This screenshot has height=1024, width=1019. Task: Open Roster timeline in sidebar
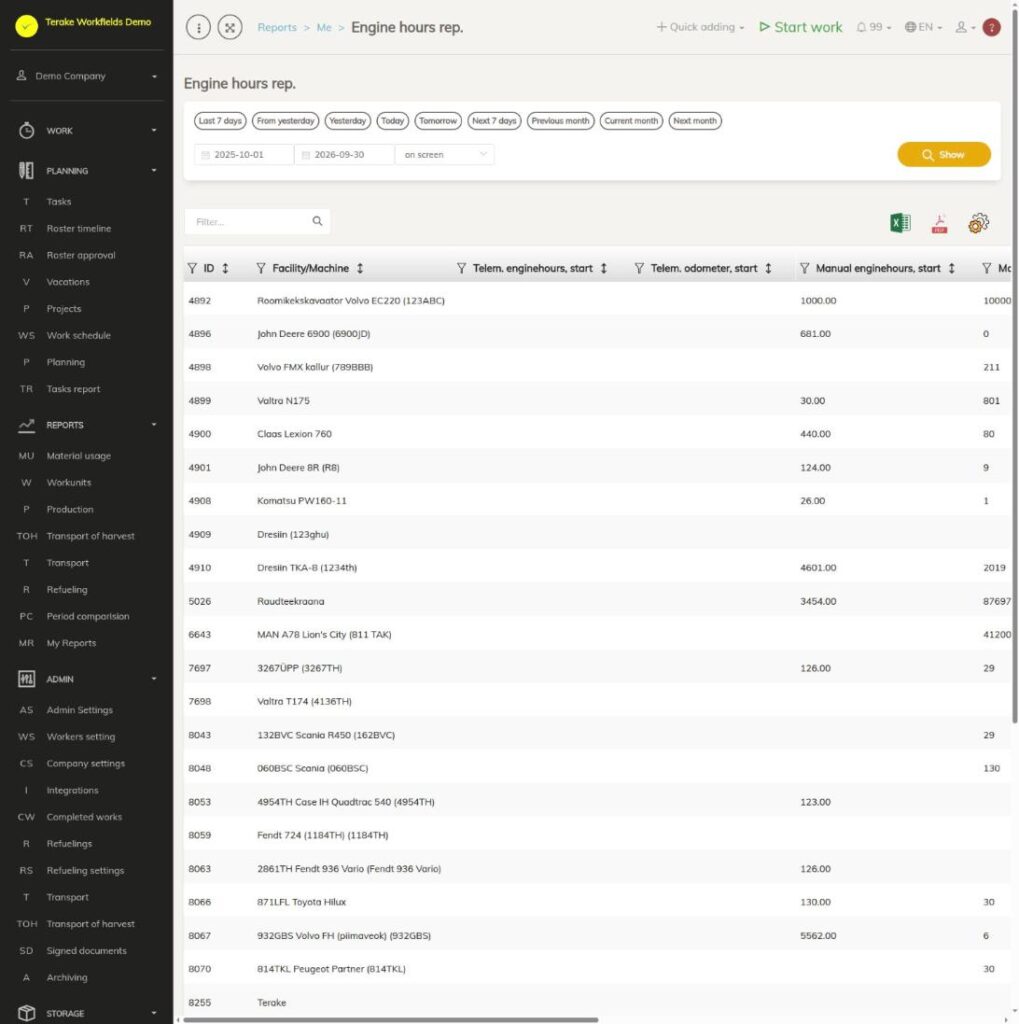click(x=78, y=229)
